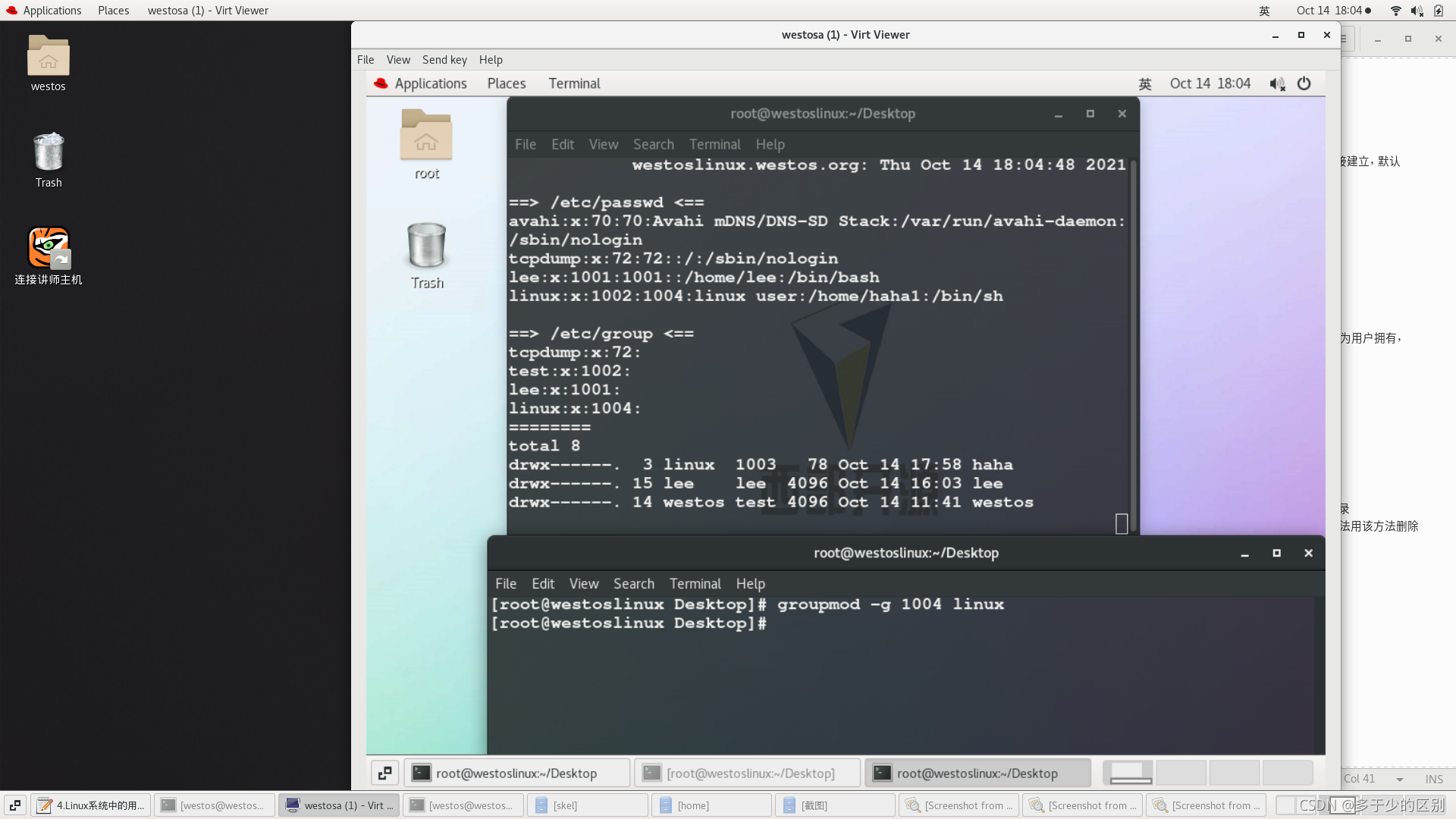Toggle the VM input method 英 indicator
The height and width of the screenshot is (819, 1456).
1145,83
